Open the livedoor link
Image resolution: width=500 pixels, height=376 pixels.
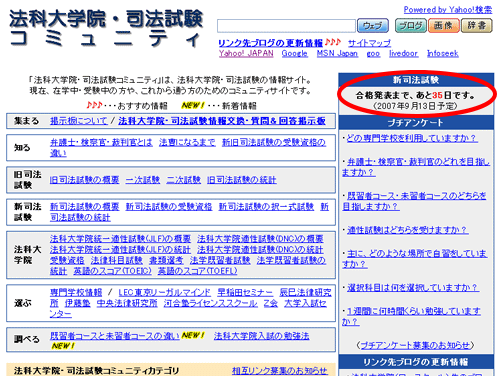[403, 53]
